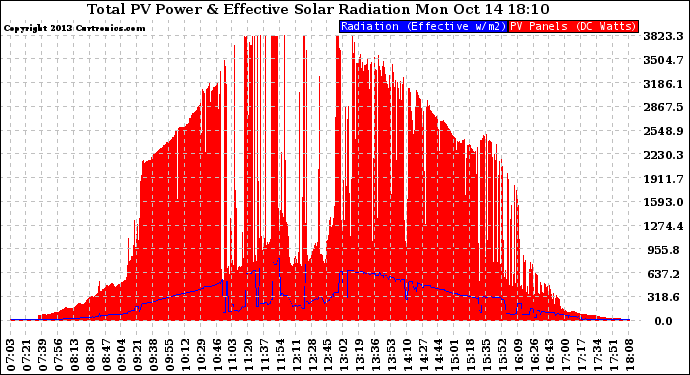Click x-axis time label 08:47

tap(106, 355)
